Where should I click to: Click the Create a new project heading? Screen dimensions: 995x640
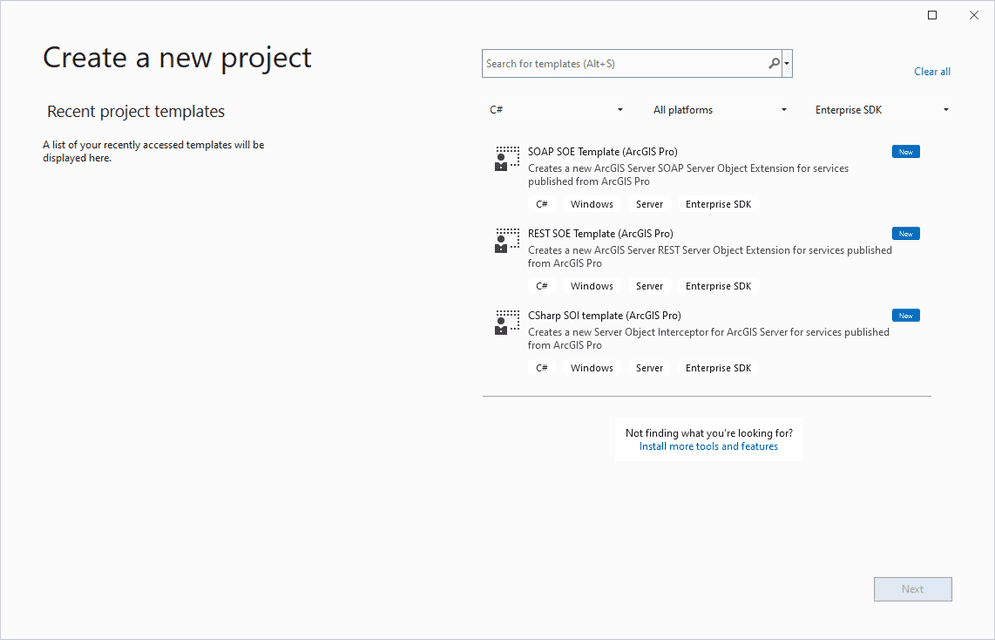[x=177, y=58]
